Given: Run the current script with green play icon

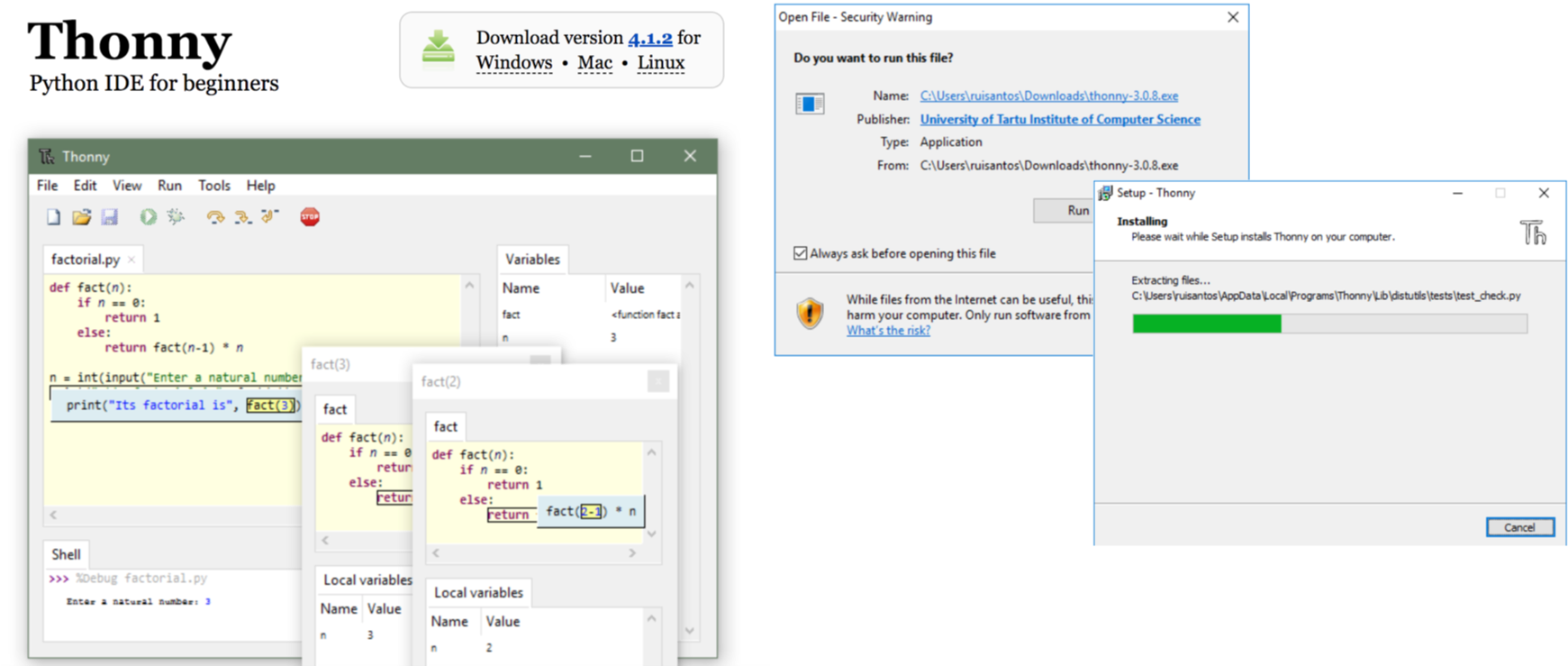Looking at the screenshot, I should (148, 217).
